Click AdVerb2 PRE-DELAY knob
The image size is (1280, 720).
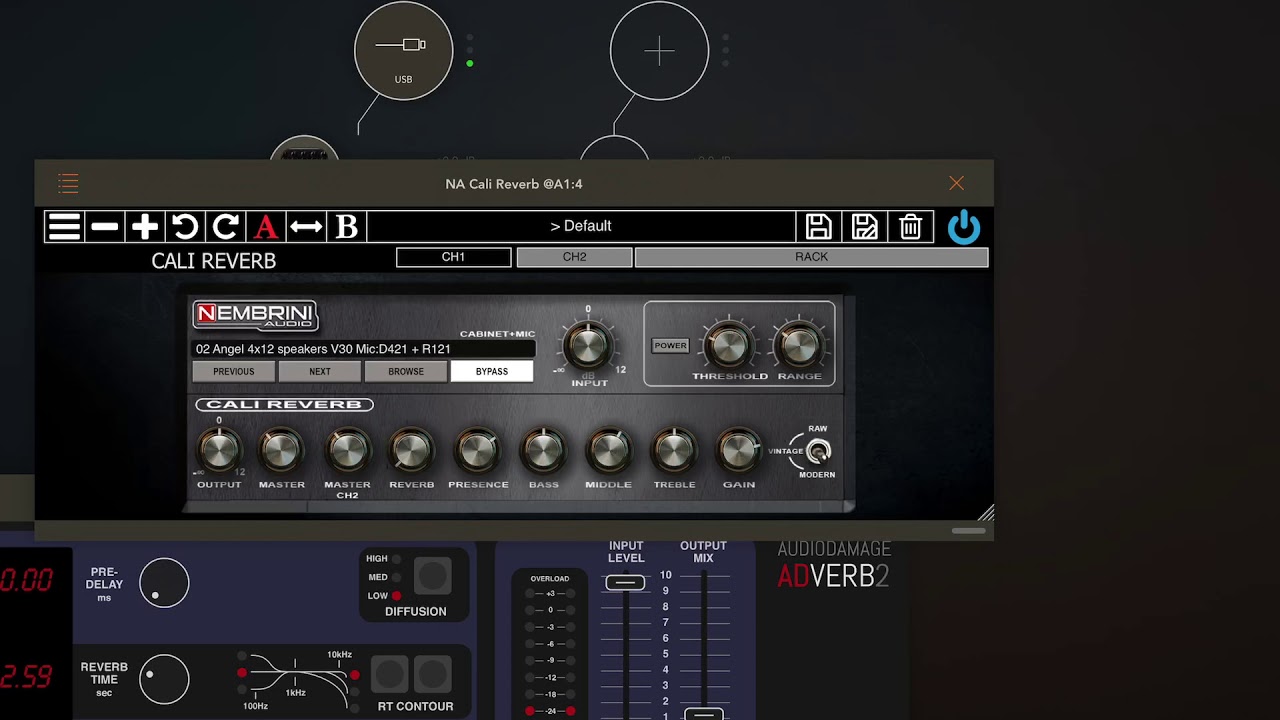(164, 583)
